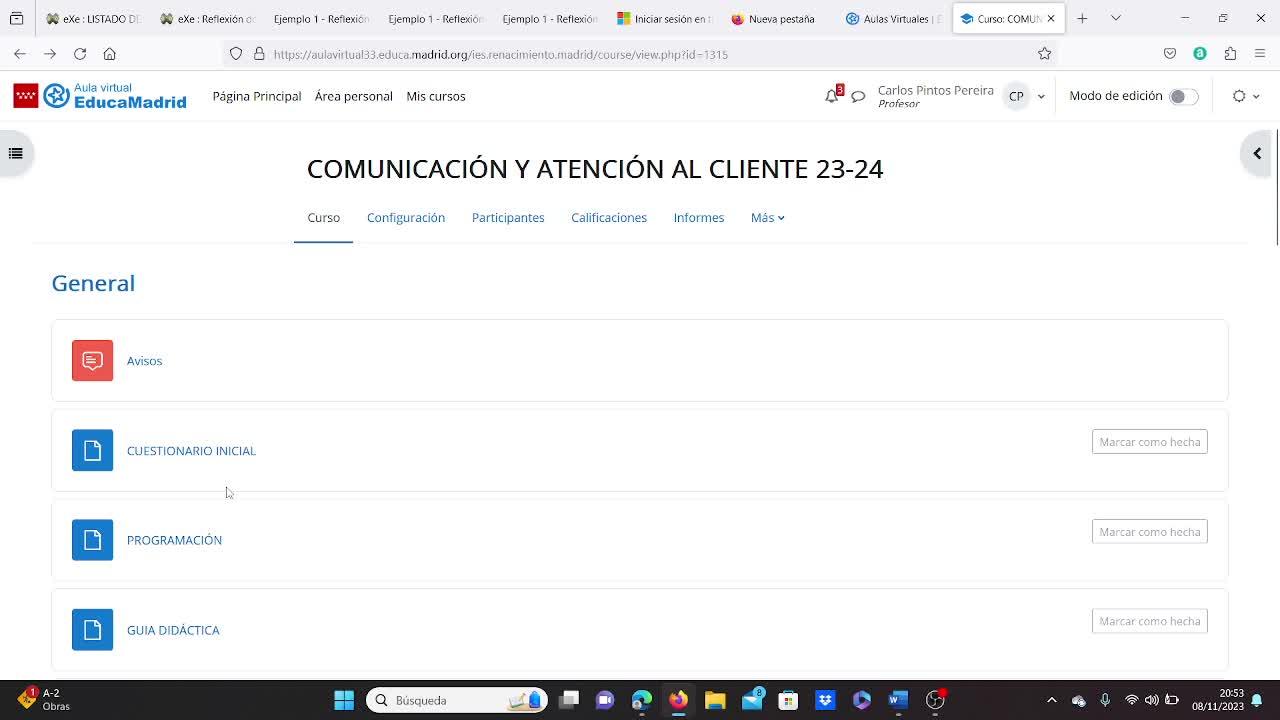
Task: Open the Participantes tab
Action: (x=508, y=217)
